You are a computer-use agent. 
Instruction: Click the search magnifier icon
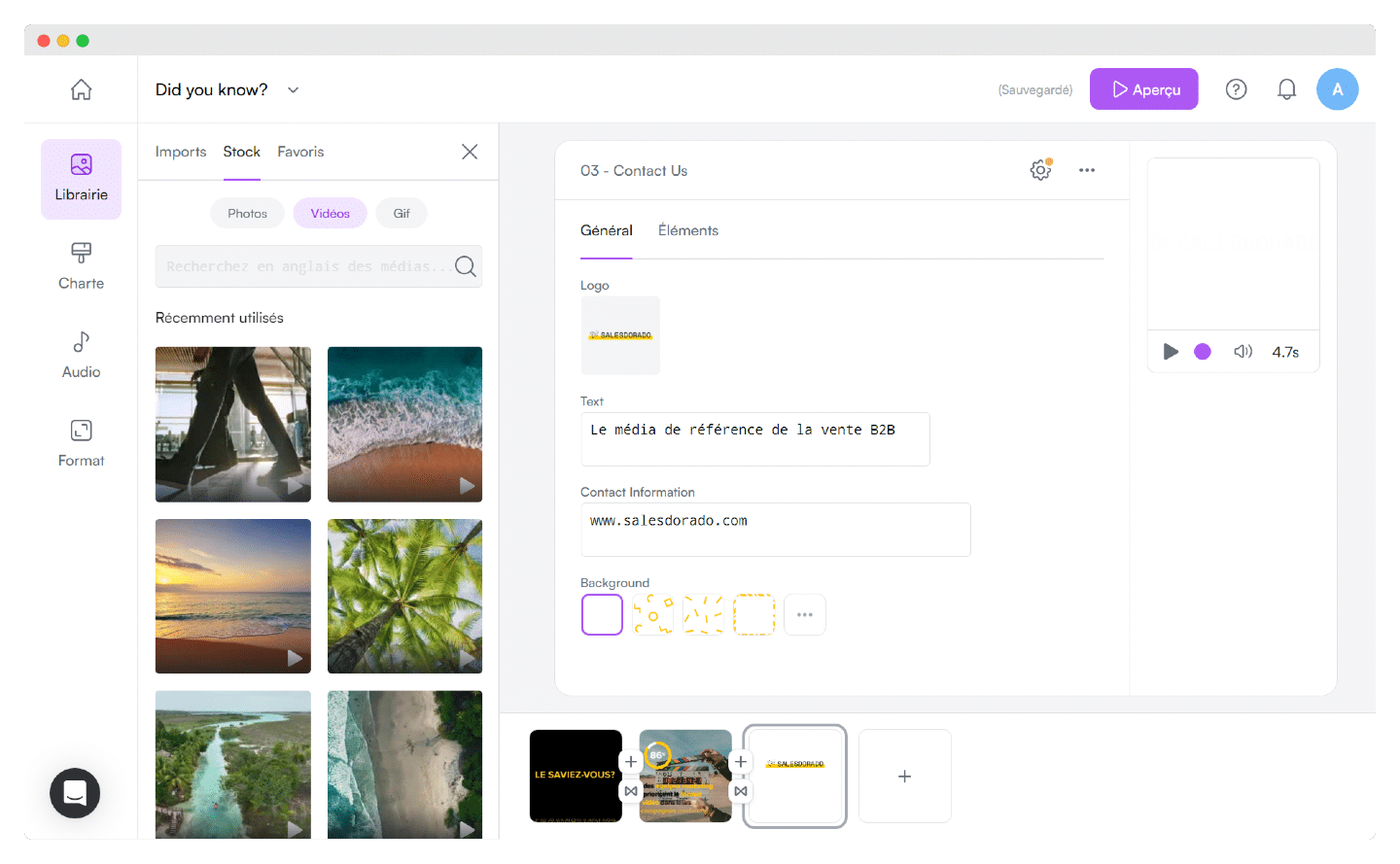point(466,266)
